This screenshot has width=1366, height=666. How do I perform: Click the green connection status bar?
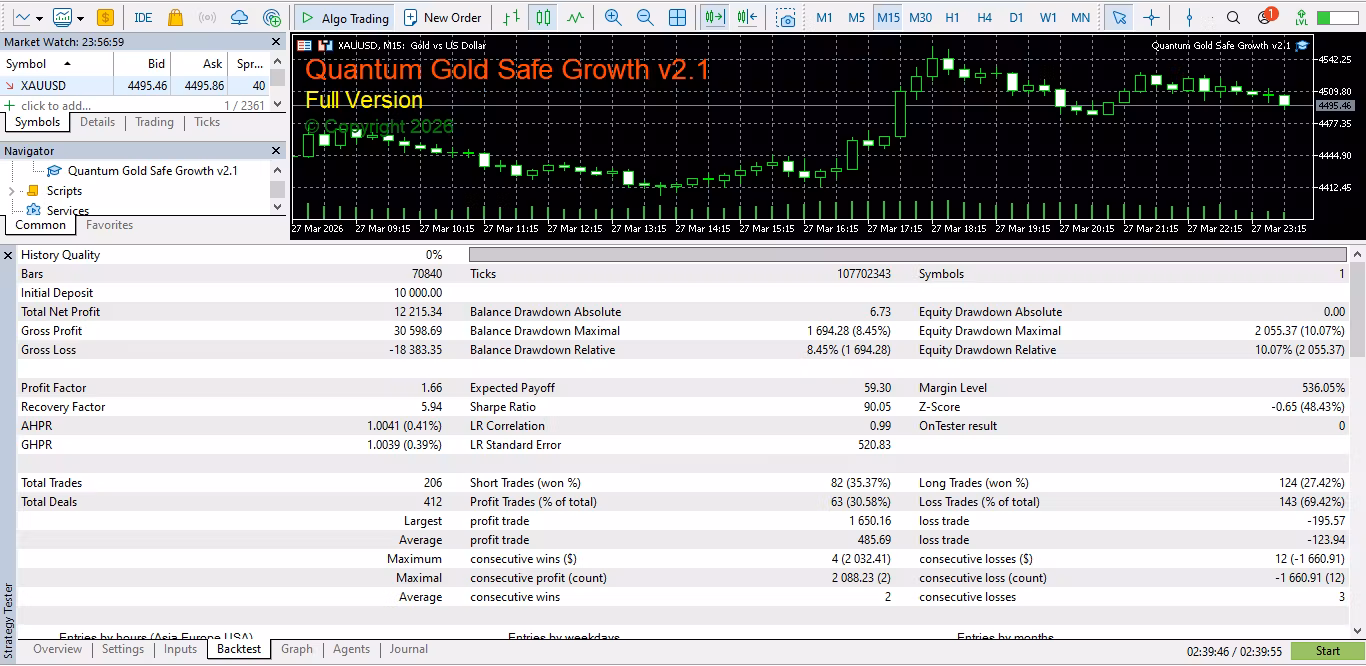click(x=1338, y=18)
